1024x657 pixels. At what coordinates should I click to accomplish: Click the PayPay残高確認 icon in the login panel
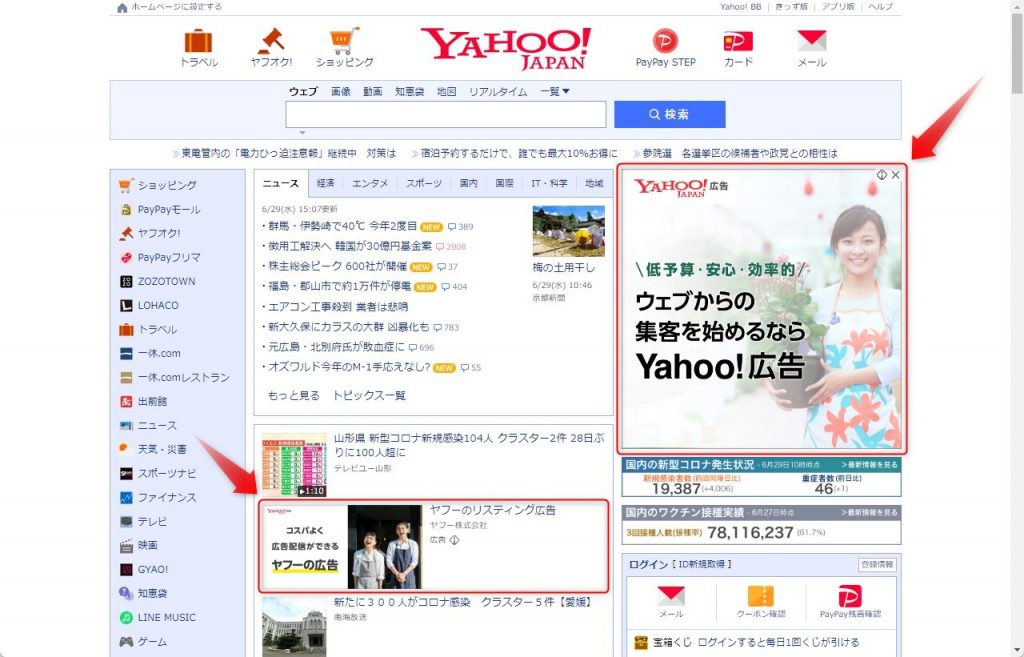click(x=850, y=596)
